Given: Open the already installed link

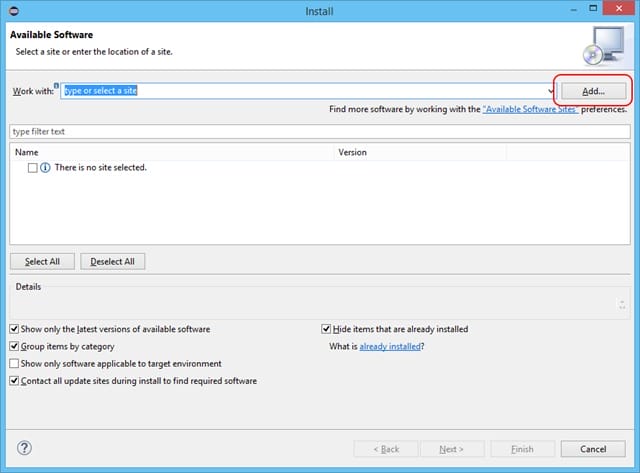Looking at the screenshot, I should [390, 346].
